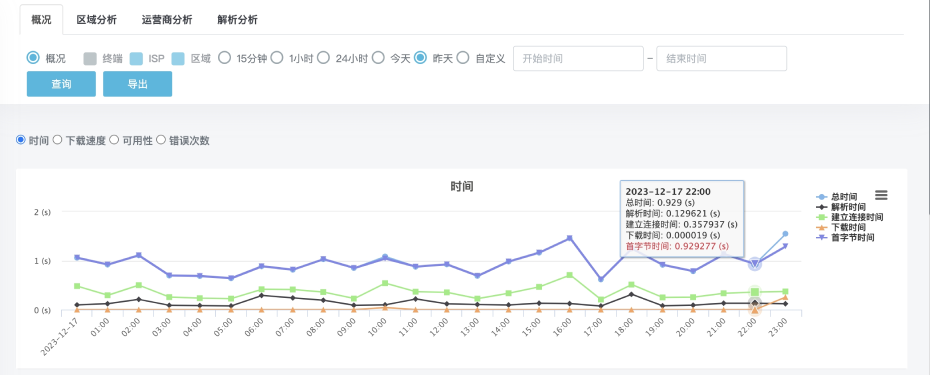Click the 查询 button
930x375 pixels.
pyautogui.click(x=61, y=84)
